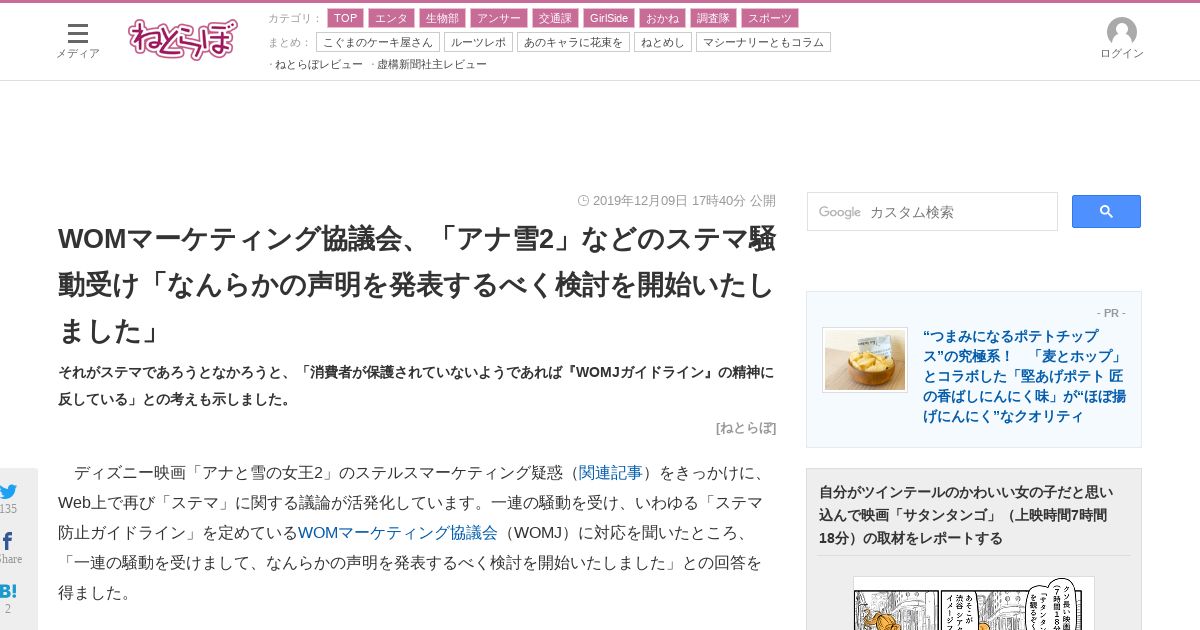
Task: Click the article headline about WOMマーケティング協議会
Action: (x=417, y=284)
